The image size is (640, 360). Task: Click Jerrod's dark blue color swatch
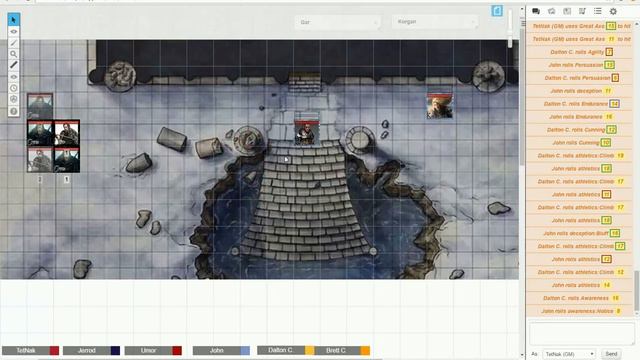point(115,350)
